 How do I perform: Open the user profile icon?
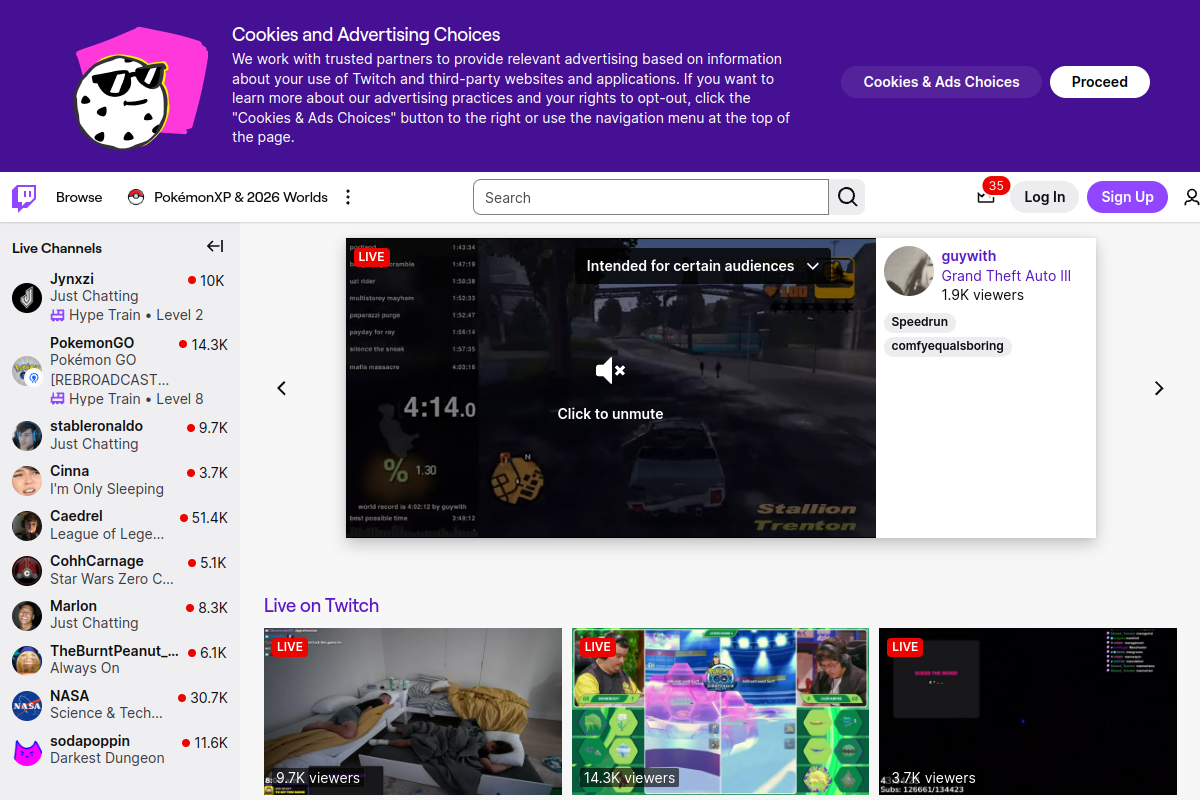coord(1191,197)
